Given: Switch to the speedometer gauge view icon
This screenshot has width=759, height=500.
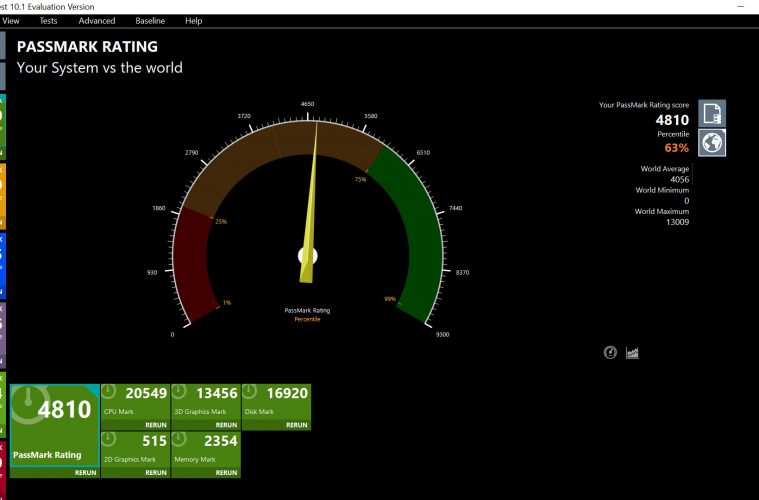Looking at the screenshot, I should (610, 352).
